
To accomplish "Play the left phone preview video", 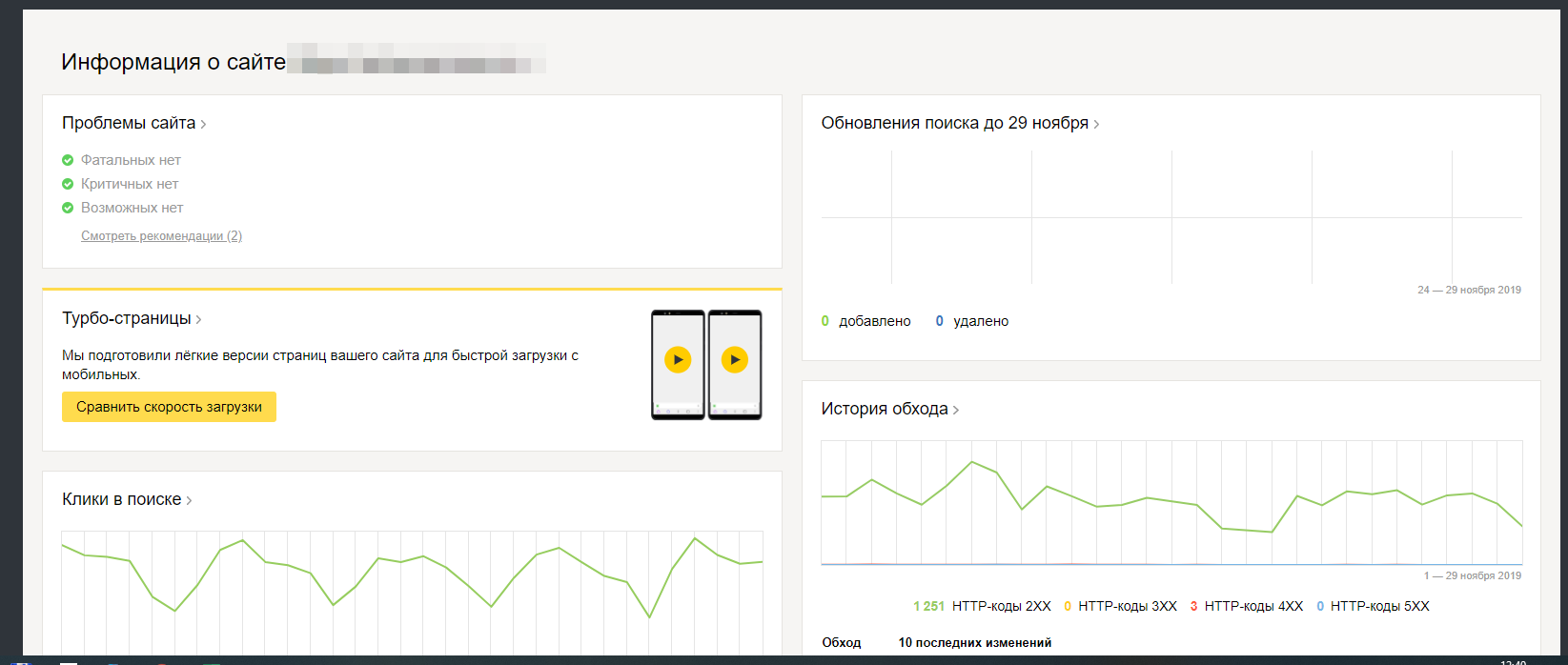I will pos(678,360).
